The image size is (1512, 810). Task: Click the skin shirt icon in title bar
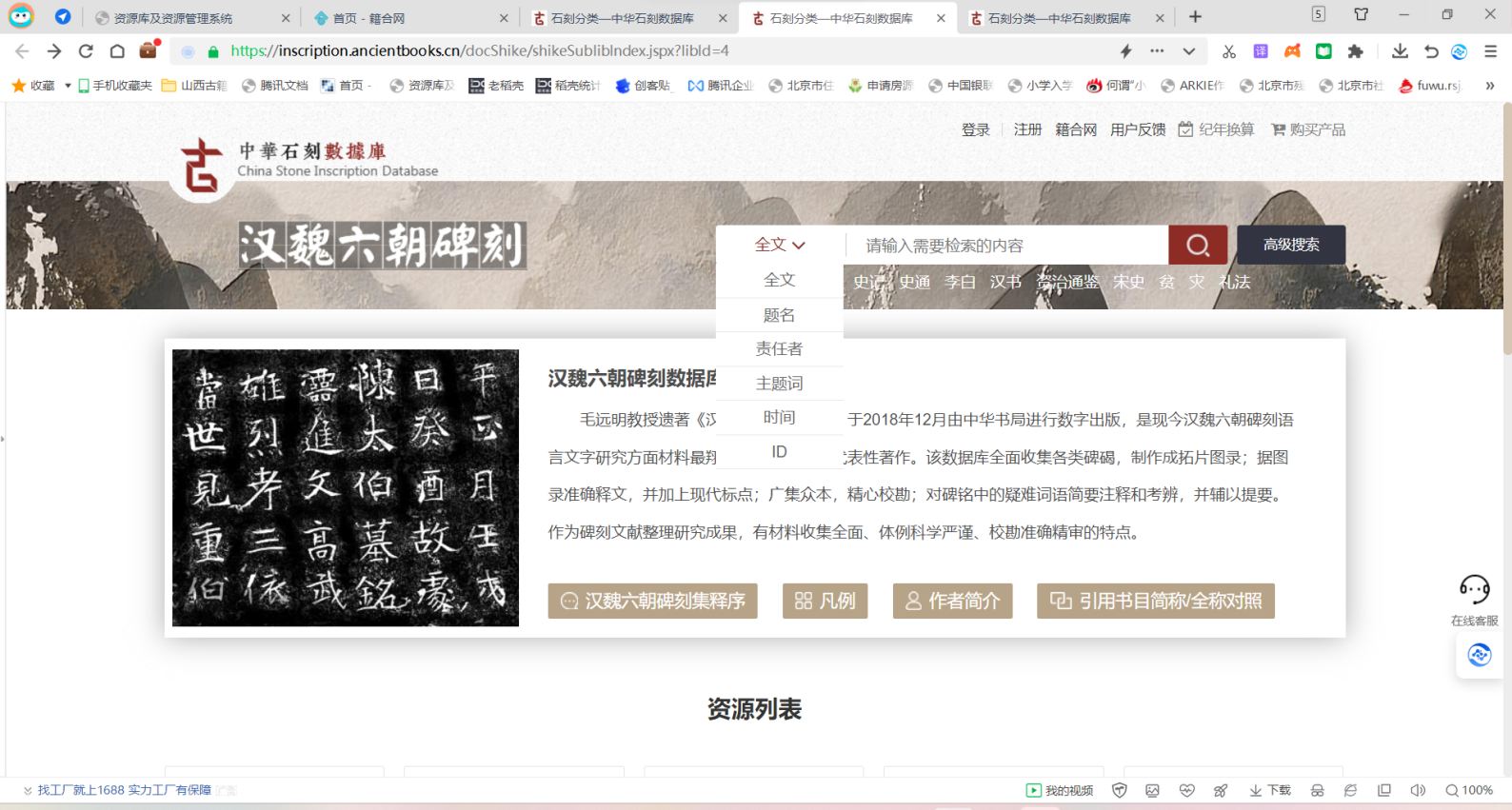(x=1361, y=14)
